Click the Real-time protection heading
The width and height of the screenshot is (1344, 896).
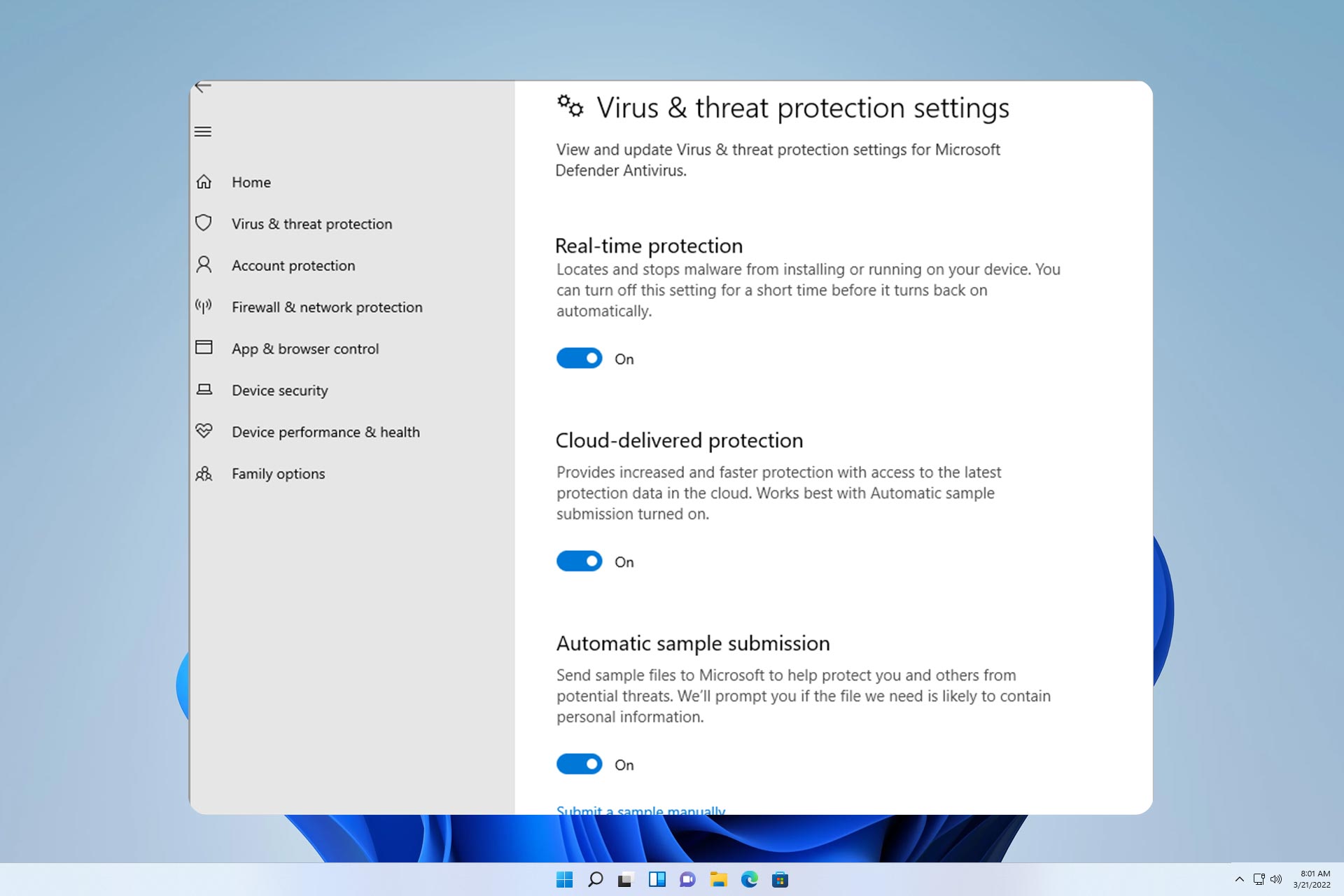pyautogui.click(x=649, y=246)
